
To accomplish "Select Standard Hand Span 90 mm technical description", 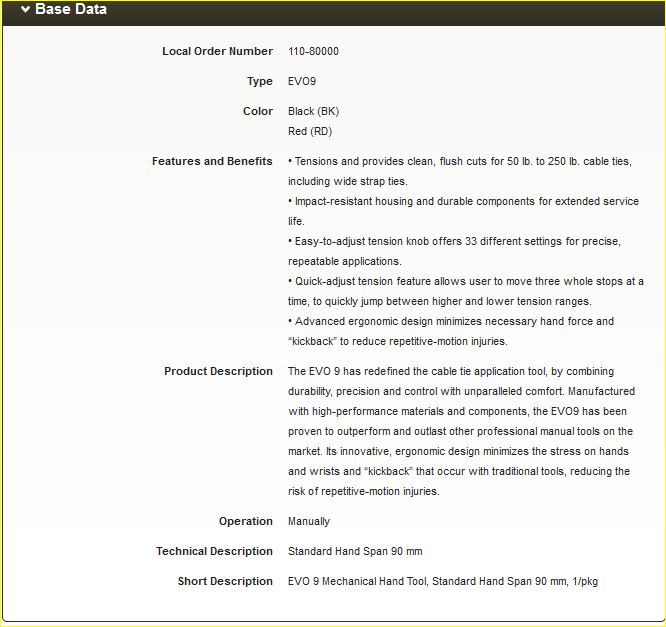I will (355, 551).
